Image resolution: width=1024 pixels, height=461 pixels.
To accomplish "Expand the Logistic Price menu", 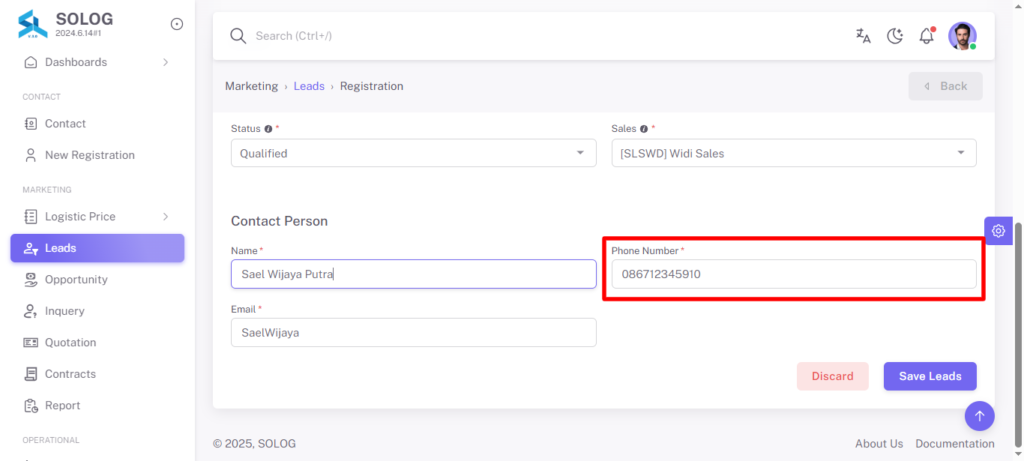I will click(x=97, y=216).
